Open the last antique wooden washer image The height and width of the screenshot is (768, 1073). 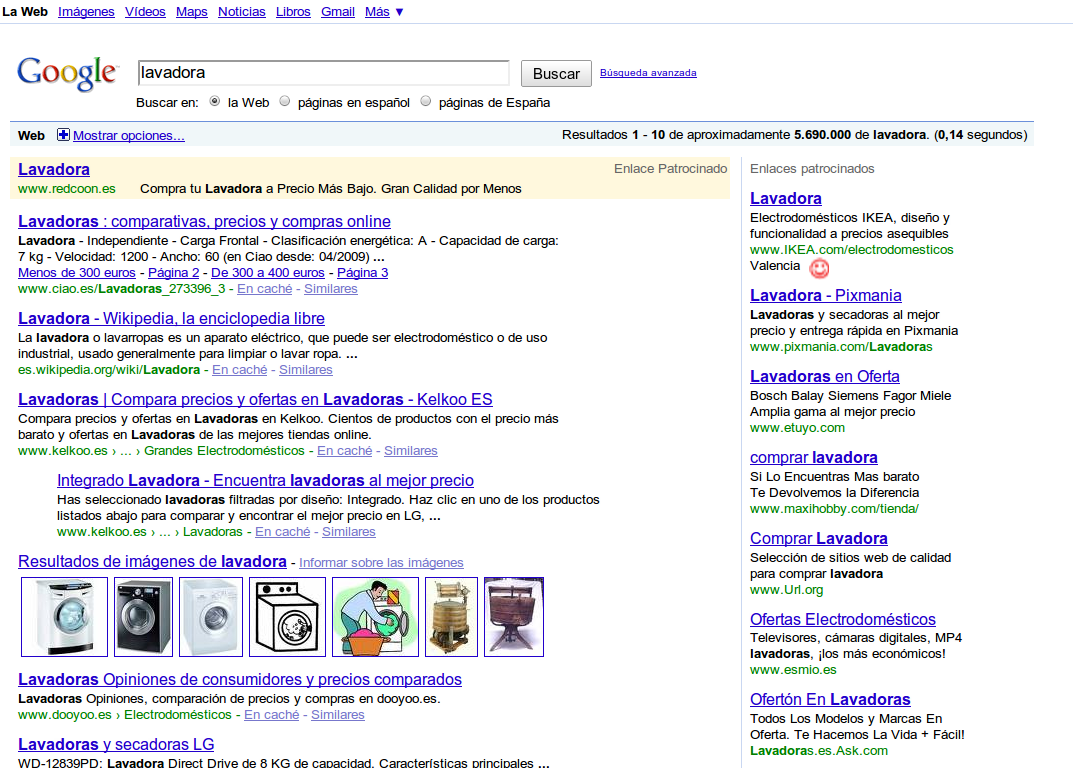coord(513,617)
